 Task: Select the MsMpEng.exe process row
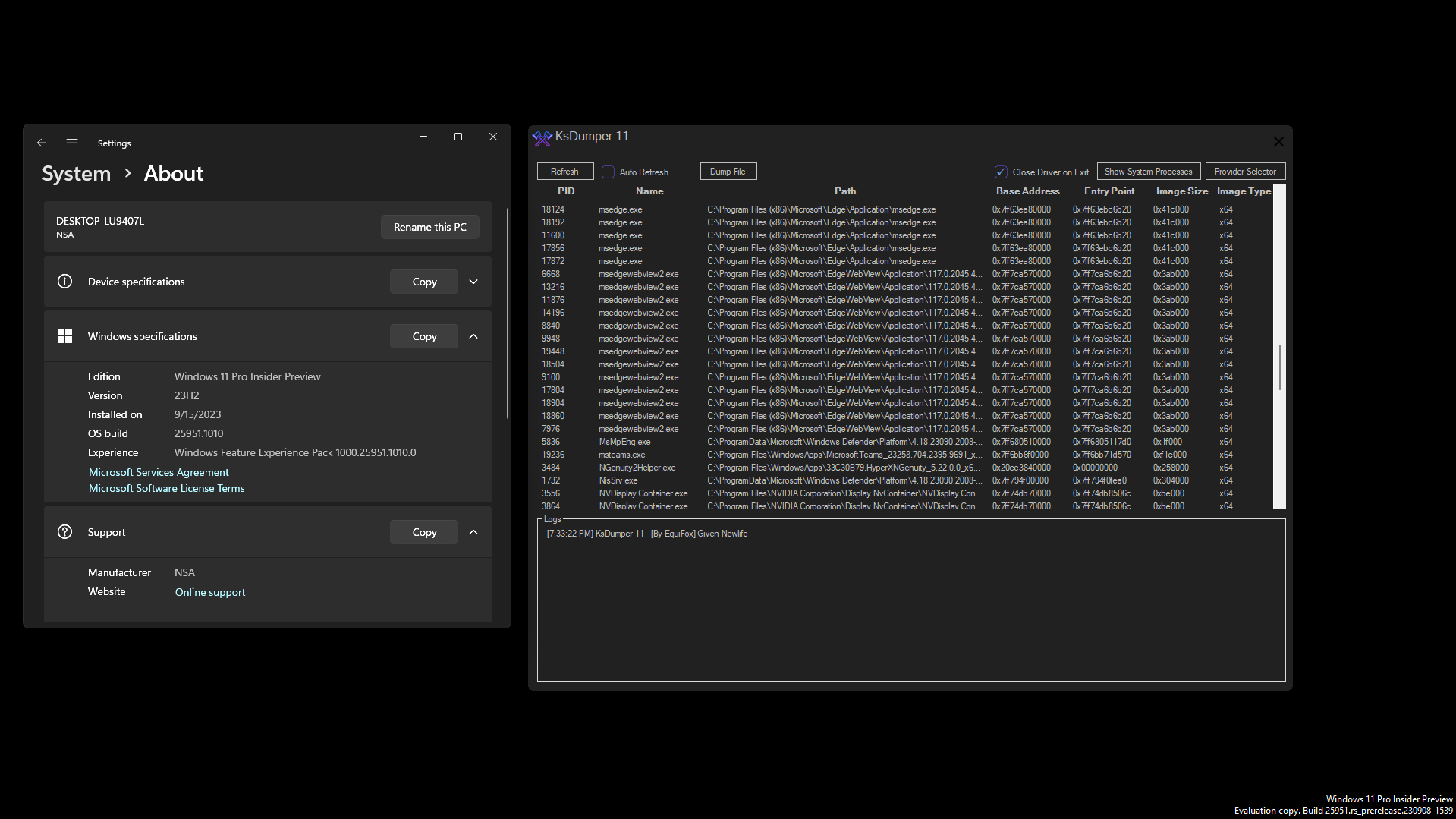click(x=759, y=441)
